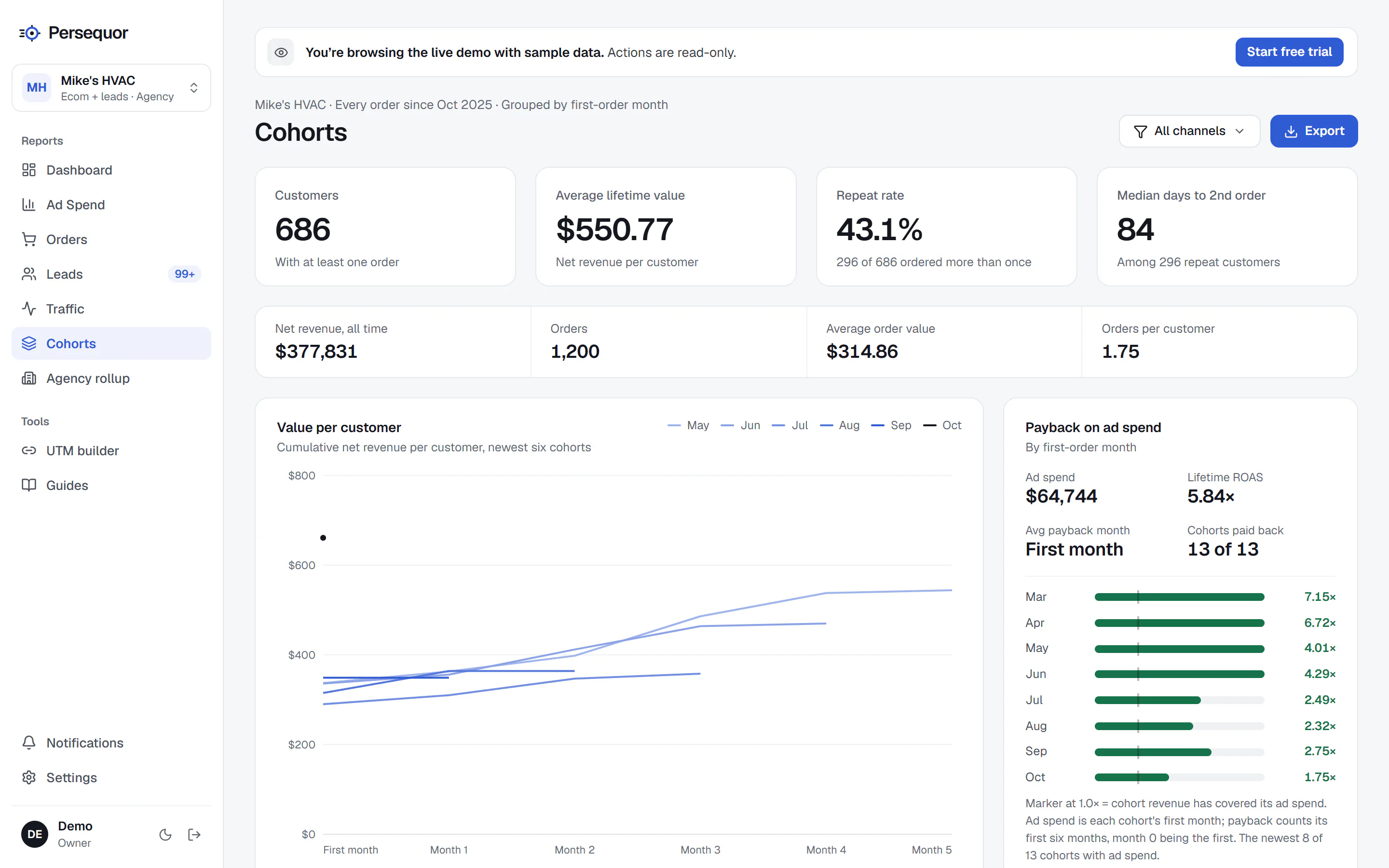Open Settings gear icon
This screenshot has height=868, width=1389.
[29, 777]
